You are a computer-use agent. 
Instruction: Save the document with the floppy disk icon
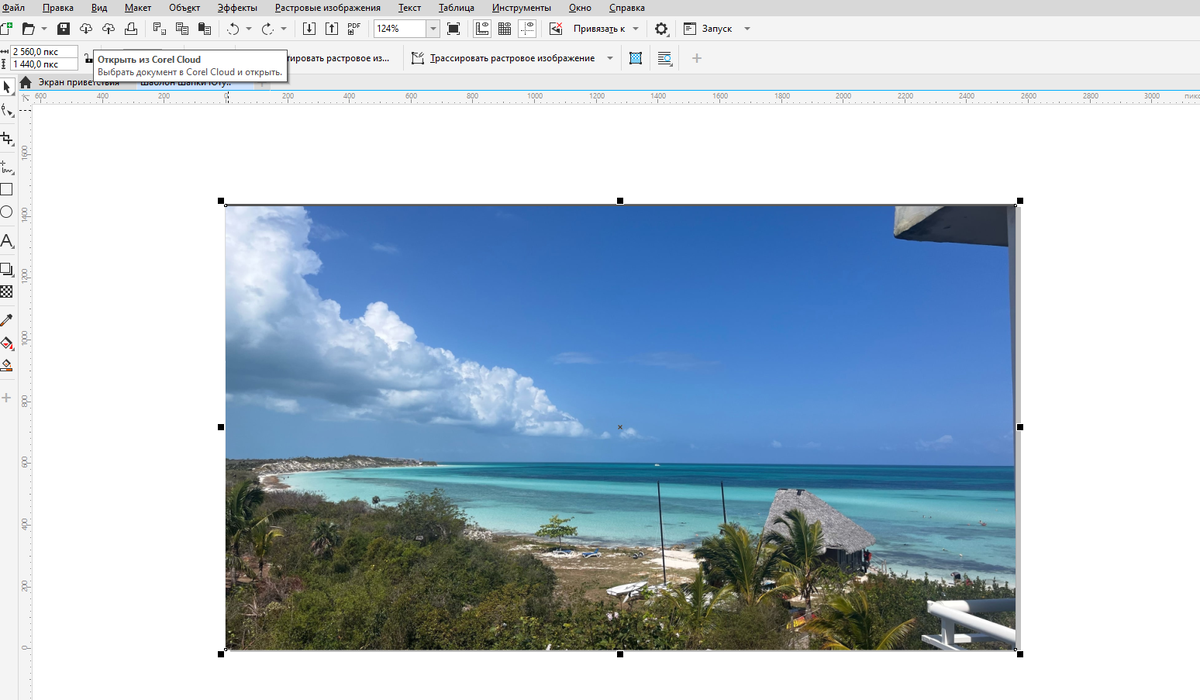click(64, 29)
